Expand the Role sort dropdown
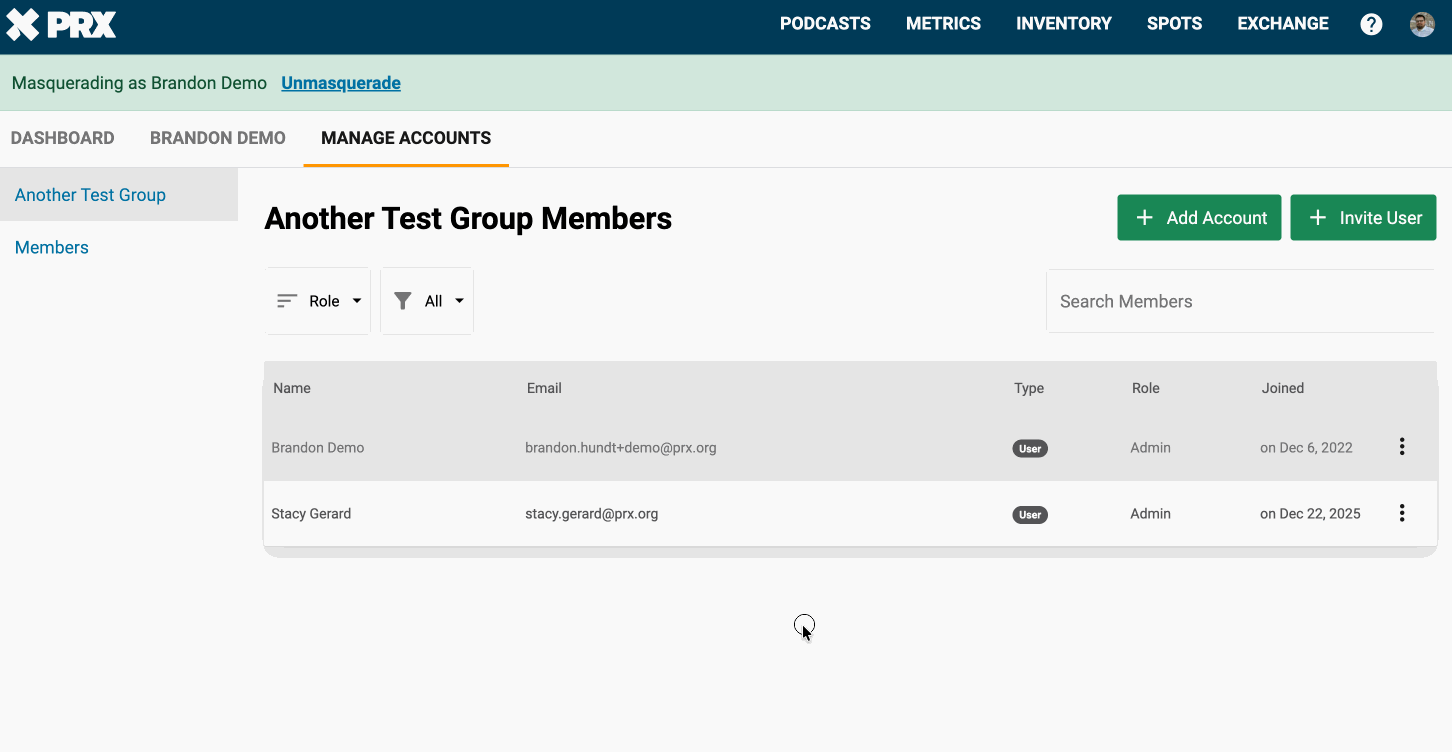Screen dimensions: 1452x752 tap(318, 301)
